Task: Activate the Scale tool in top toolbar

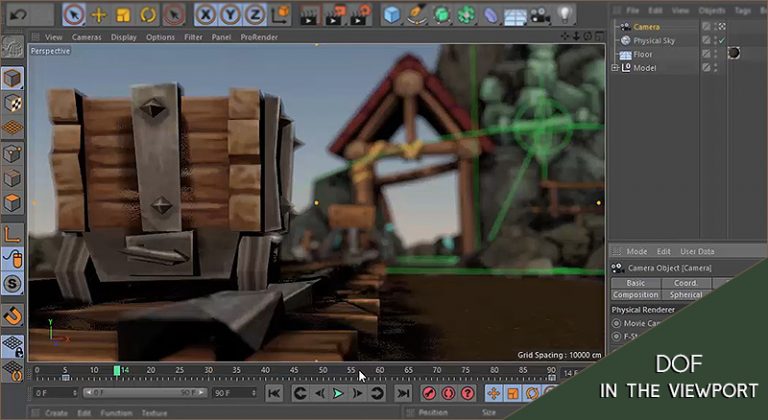Action: click(x=123, y=15)
